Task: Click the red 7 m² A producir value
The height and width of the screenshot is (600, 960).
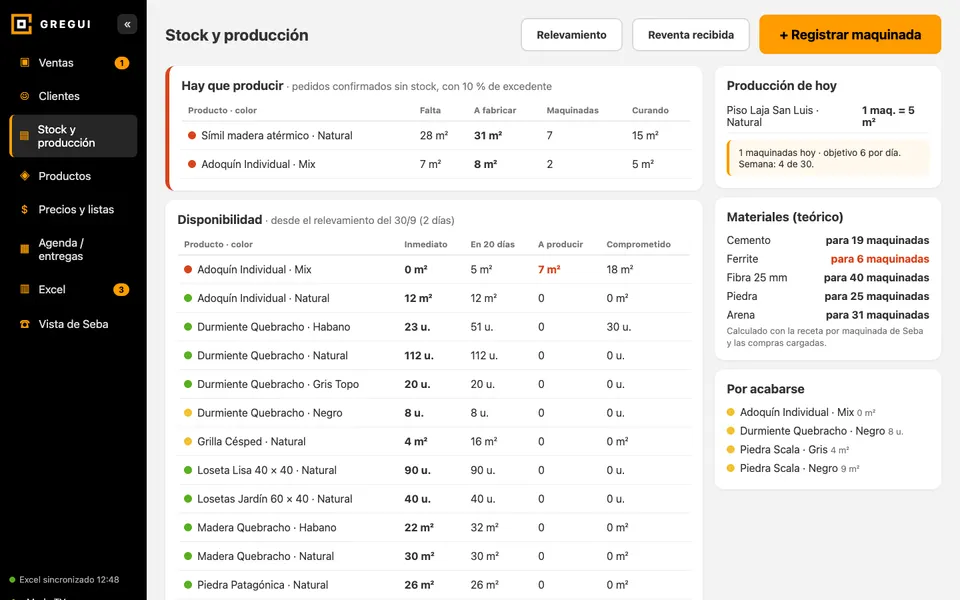Action: point(549,269)
